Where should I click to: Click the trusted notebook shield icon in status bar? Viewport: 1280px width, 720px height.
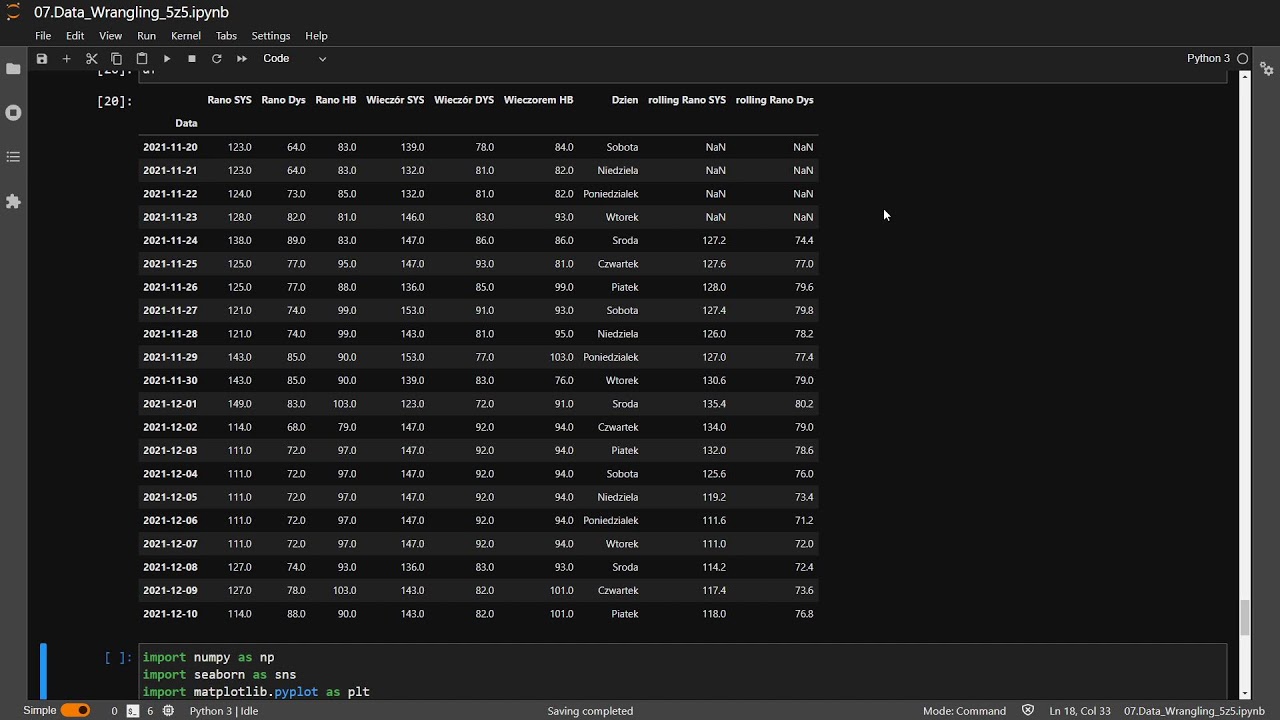point(1028,711)
